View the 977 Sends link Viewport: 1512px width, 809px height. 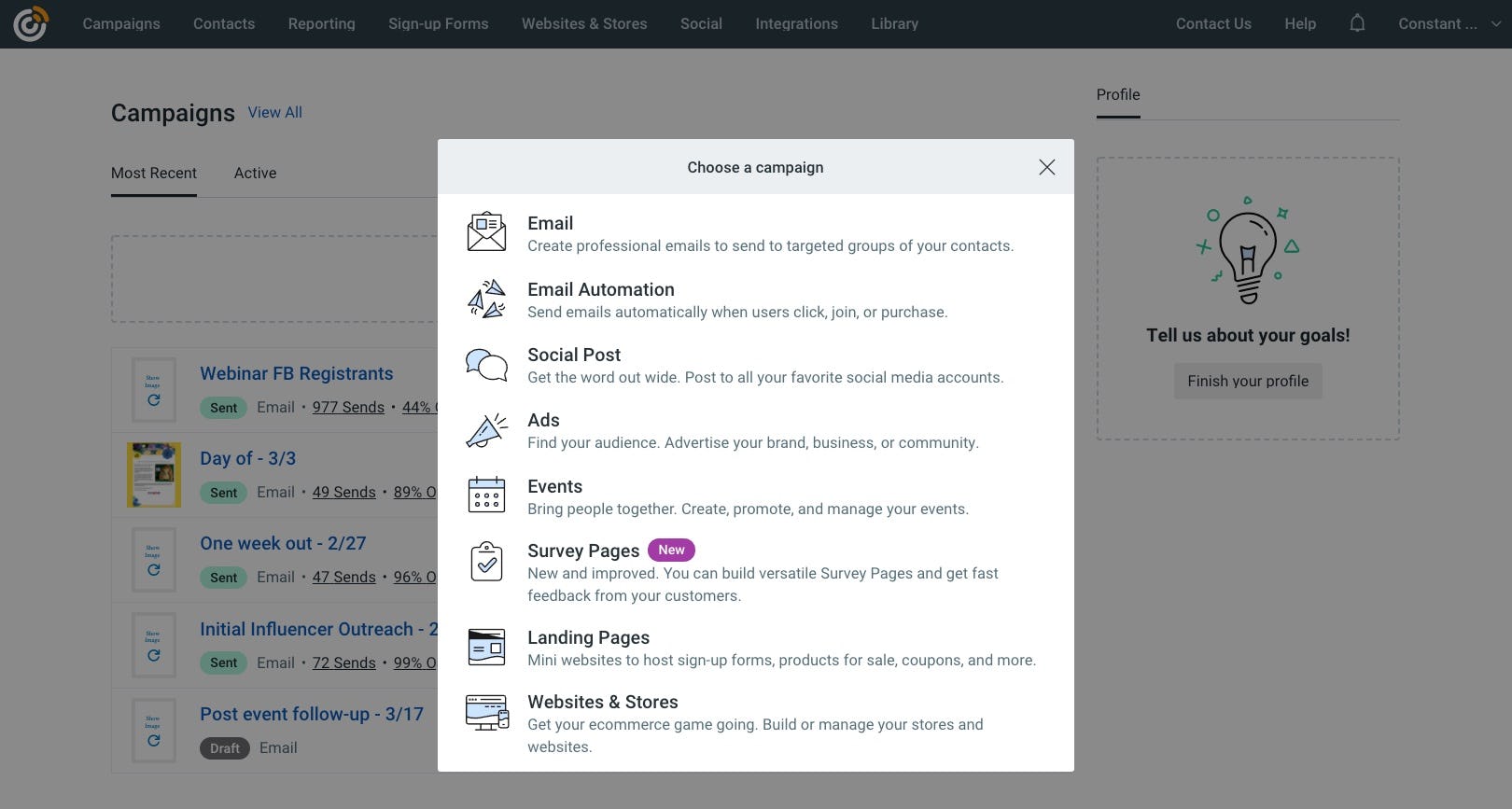coord(348,408)
